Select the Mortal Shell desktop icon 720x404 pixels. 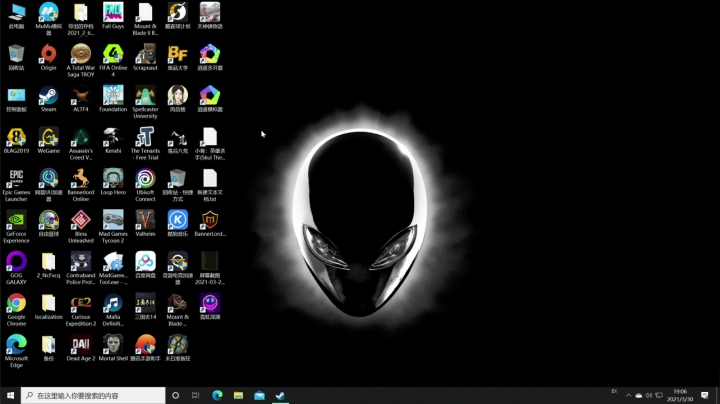(113, 348)
